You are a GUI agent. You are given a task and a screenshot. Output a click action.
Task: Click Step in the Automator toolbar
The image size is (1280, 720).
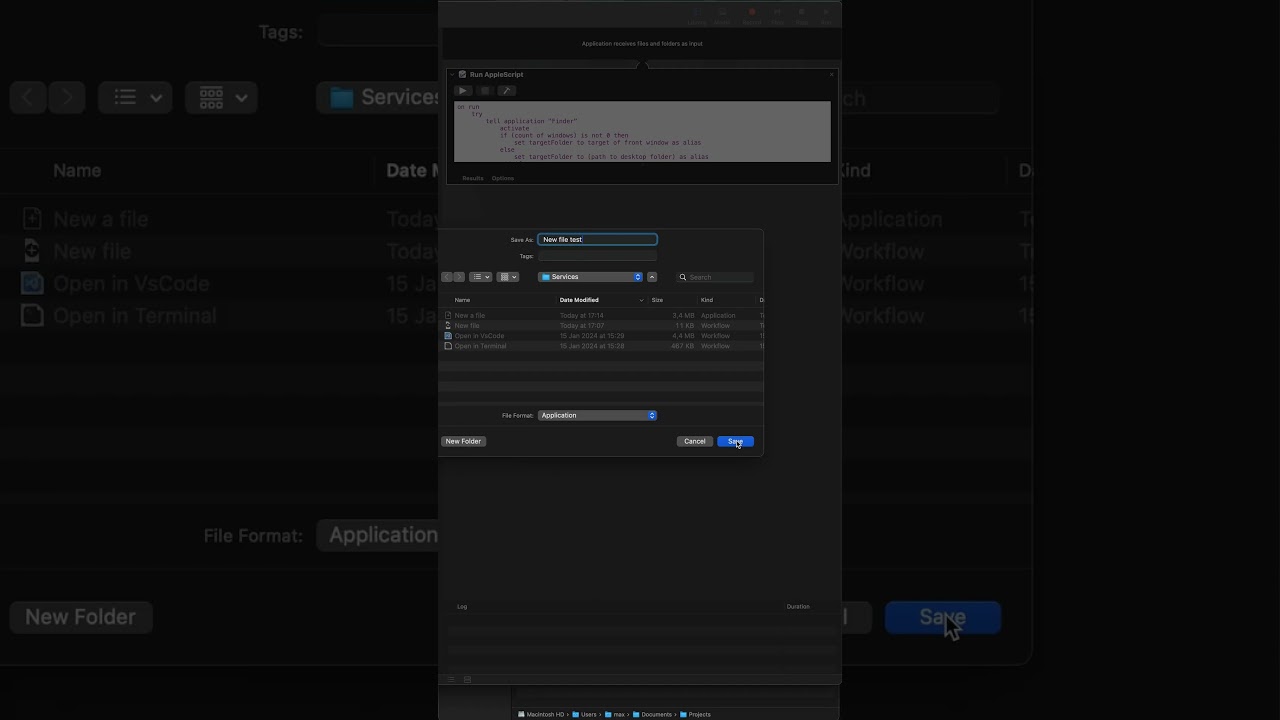click(777, 16)
